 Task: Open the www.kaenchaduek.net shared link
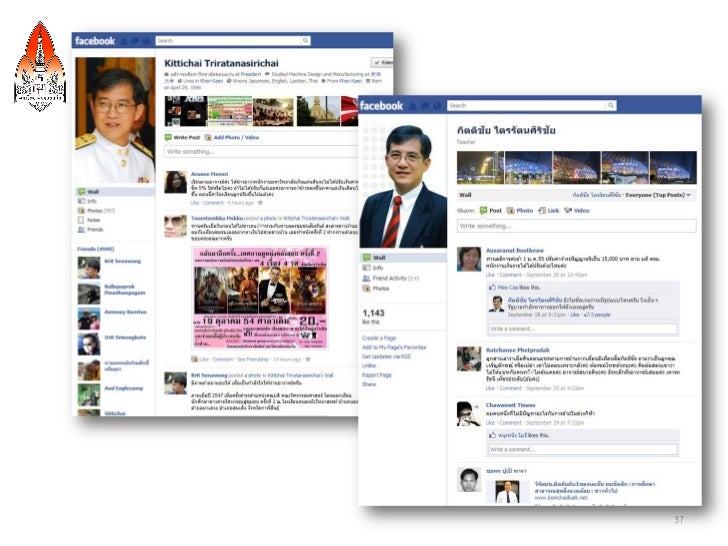click(561, 498)
